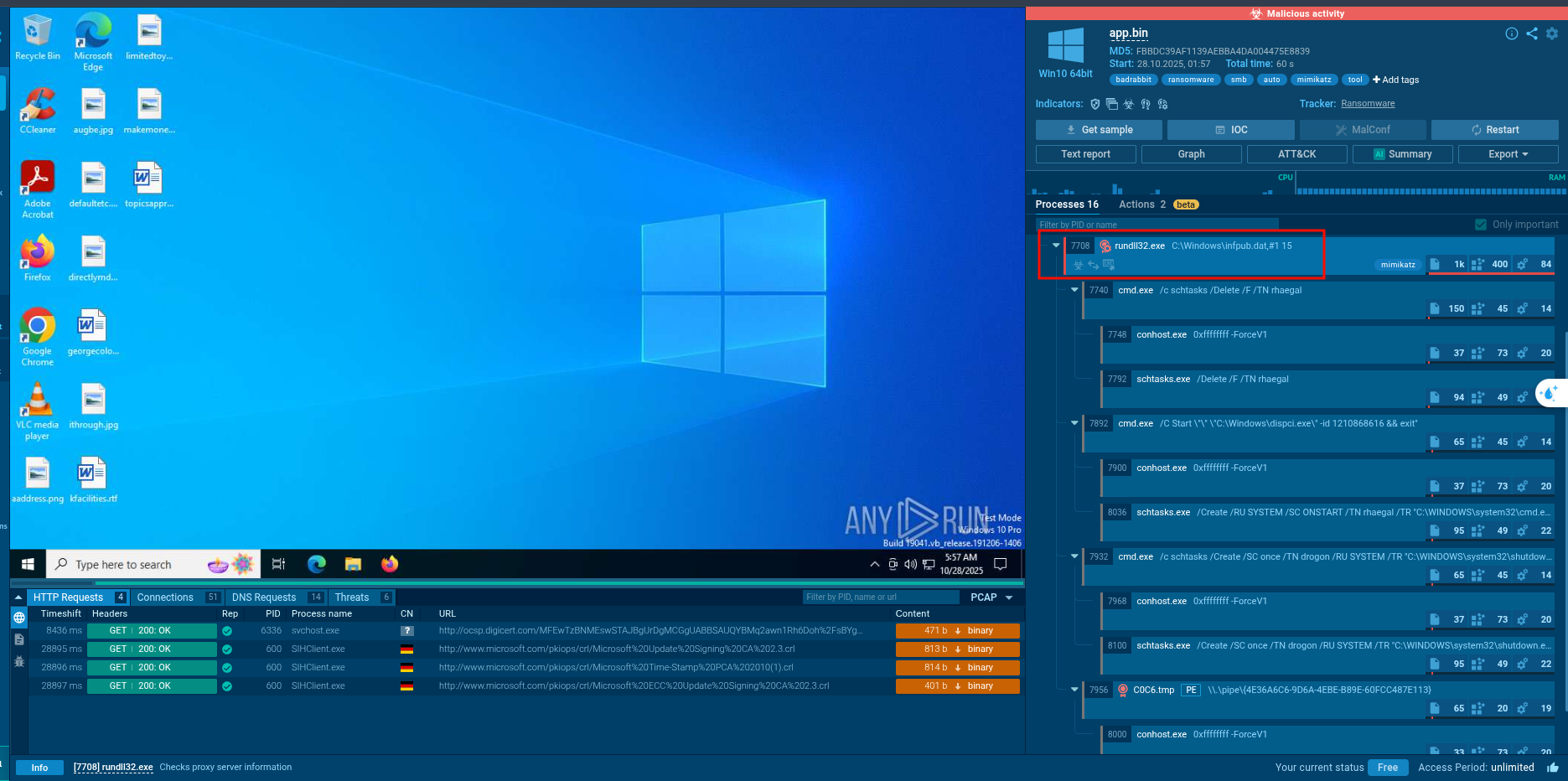This screenshot has height=781, width=1568.
Task: Collapse the rundll32.exe 7708 process tree
Action: [1056, 246]
